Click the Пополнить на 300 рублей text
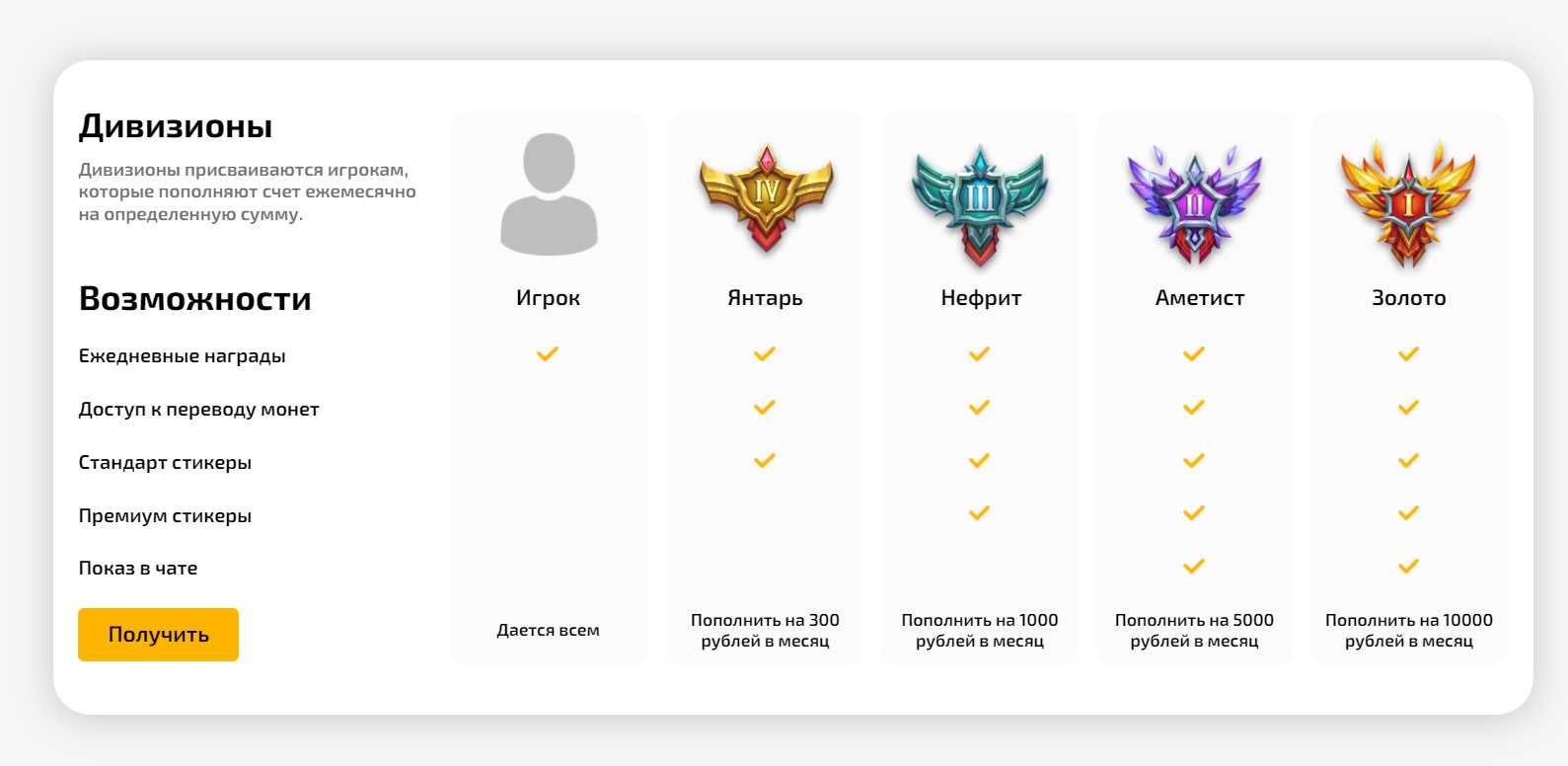1568x766 pixels. pos(765,631)
